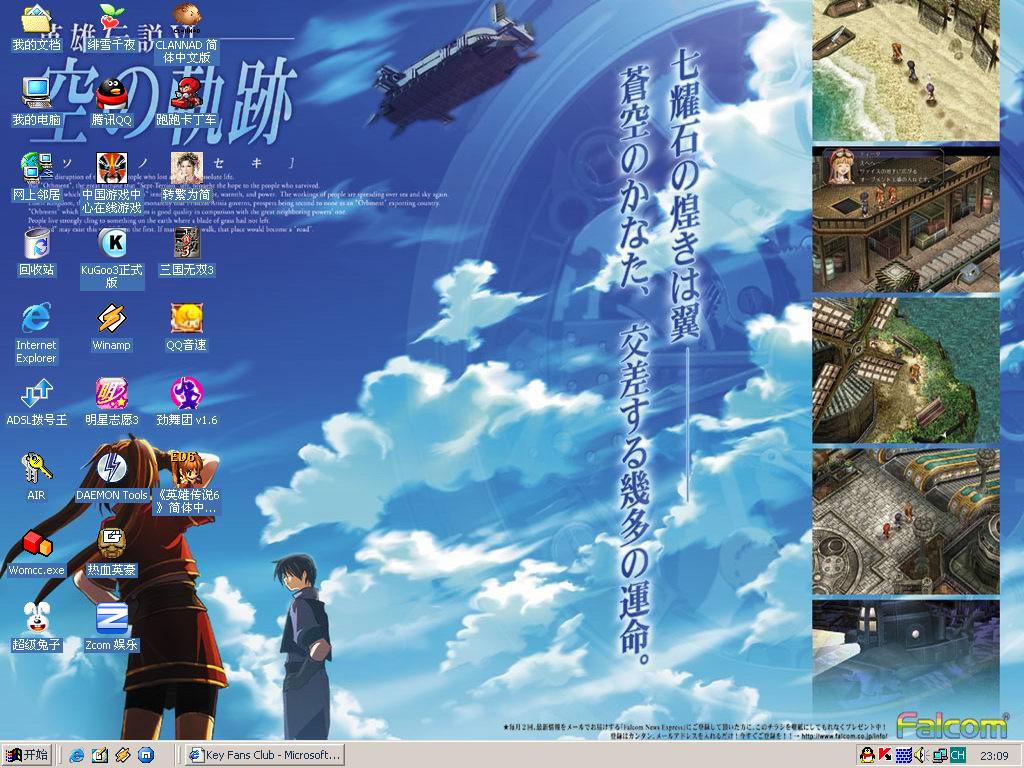This screenshot has height=768, width=1024.
Task: Launch 腾讯QQ penguin desktop shortcut
Action: [112, 93]
